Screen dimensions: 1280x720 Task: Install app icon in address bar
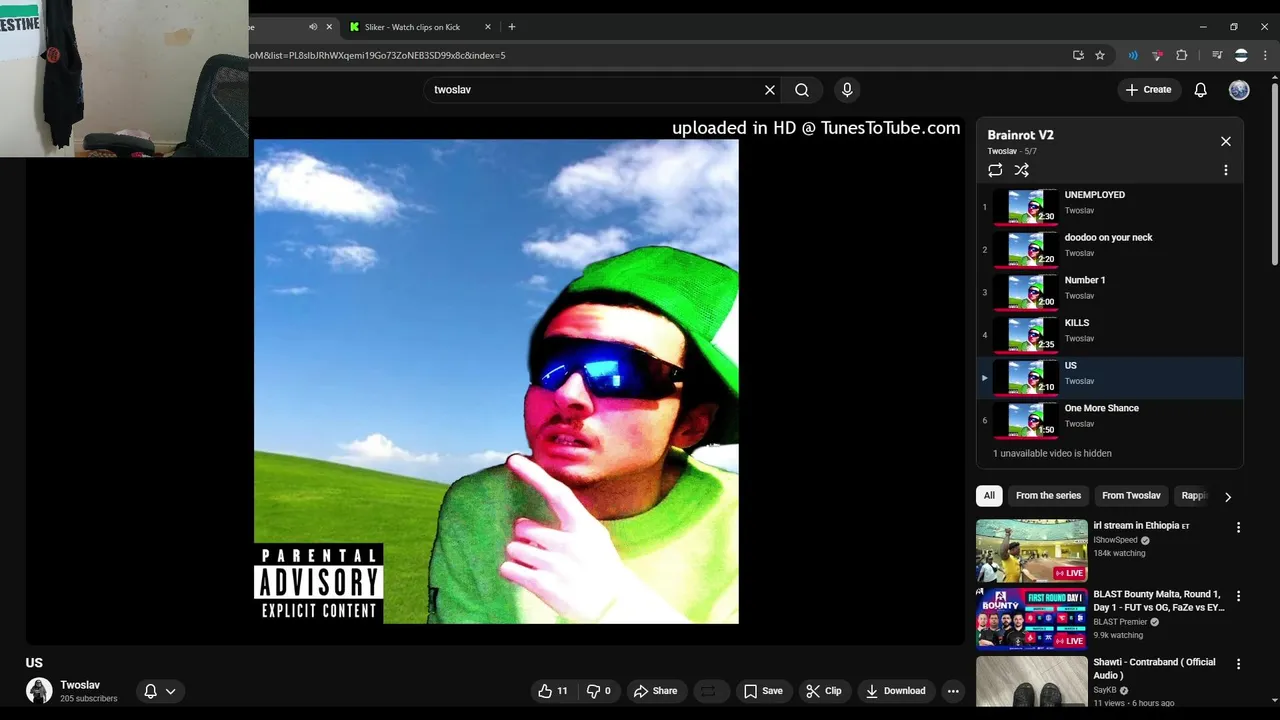pos(1078,55)
